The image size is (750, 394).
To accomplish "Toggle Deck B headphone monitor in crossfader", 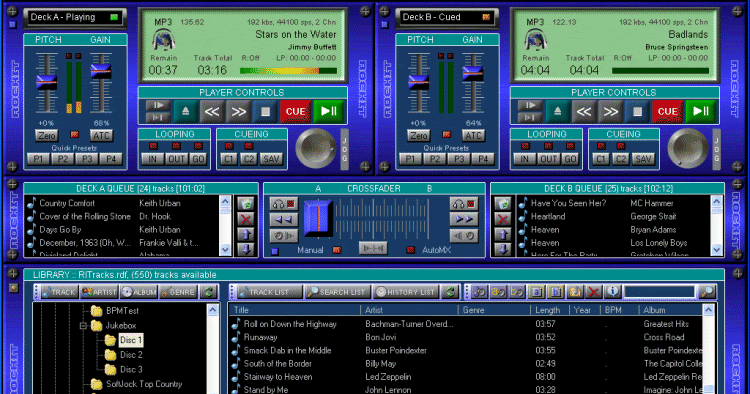I will point(464,204).
